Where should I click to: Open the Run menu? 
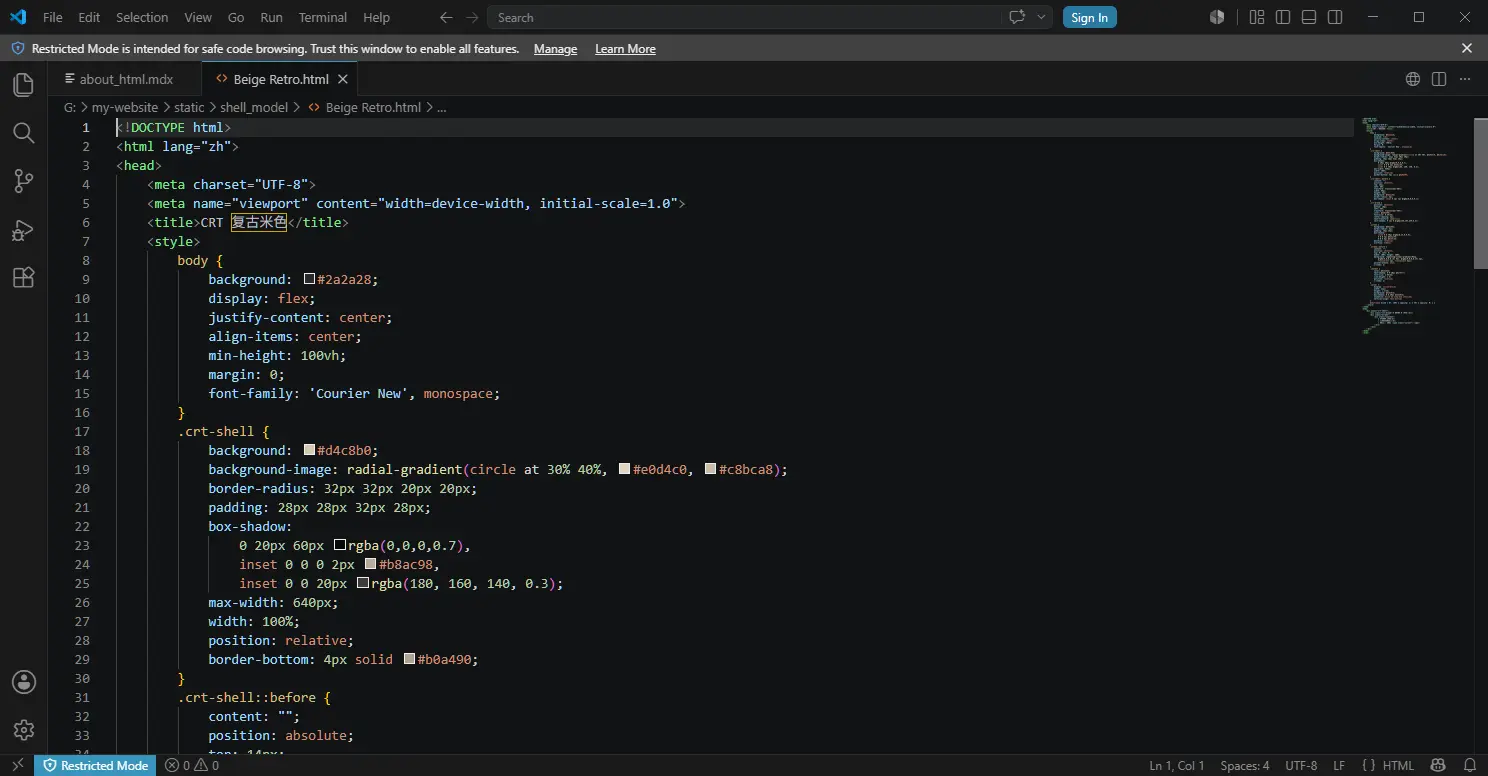click(271, 17)
